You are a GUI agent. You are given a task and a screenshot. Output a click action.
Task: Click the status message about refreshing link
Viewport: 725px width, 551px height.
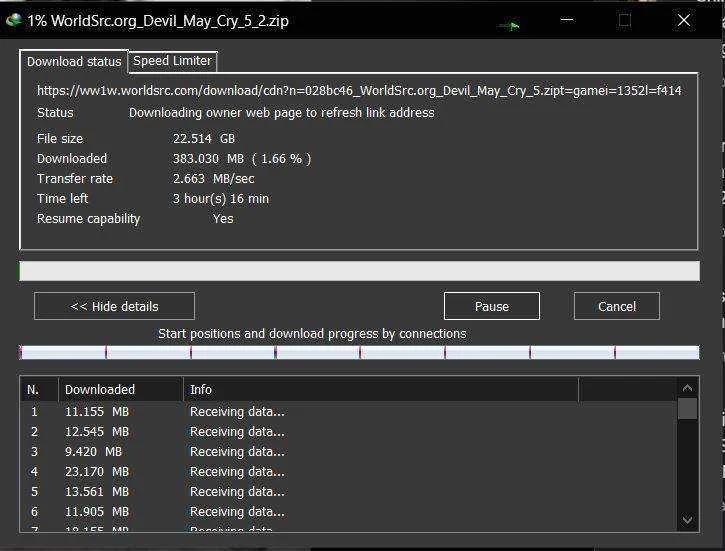point(282,113)
